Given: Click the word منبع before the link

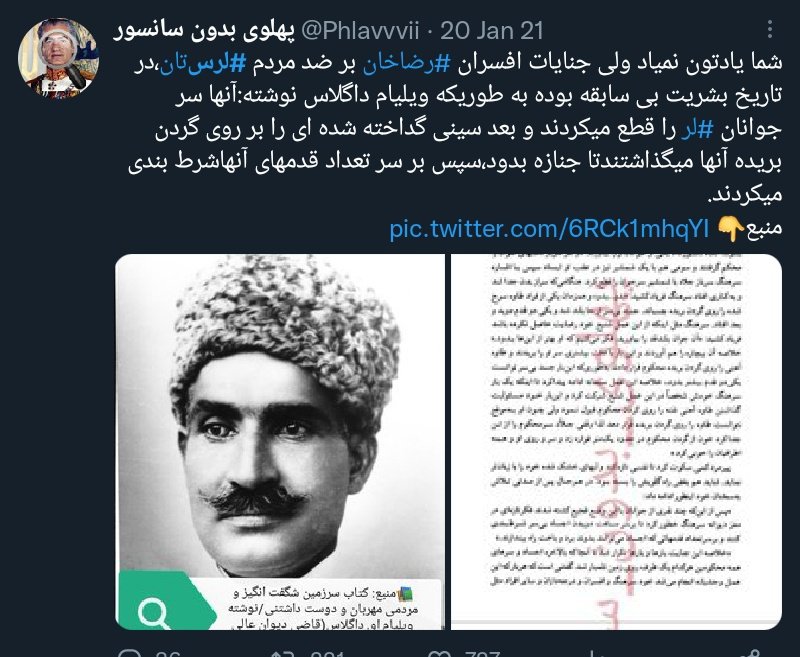Looking at the screenshot, I should tap(764, 229).
